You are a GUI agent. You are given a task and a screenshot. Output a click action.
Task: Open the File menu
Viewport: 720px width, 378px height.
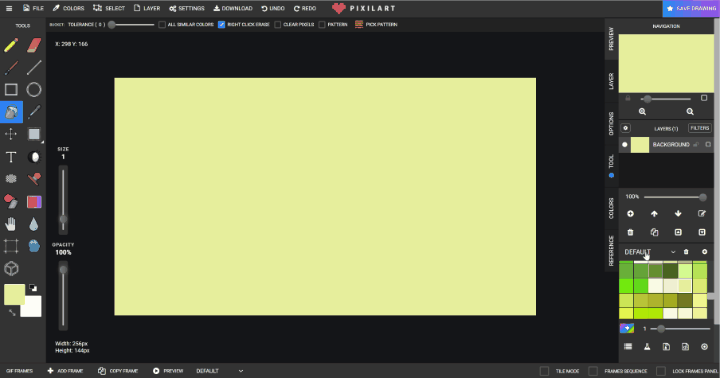(33, 8)
